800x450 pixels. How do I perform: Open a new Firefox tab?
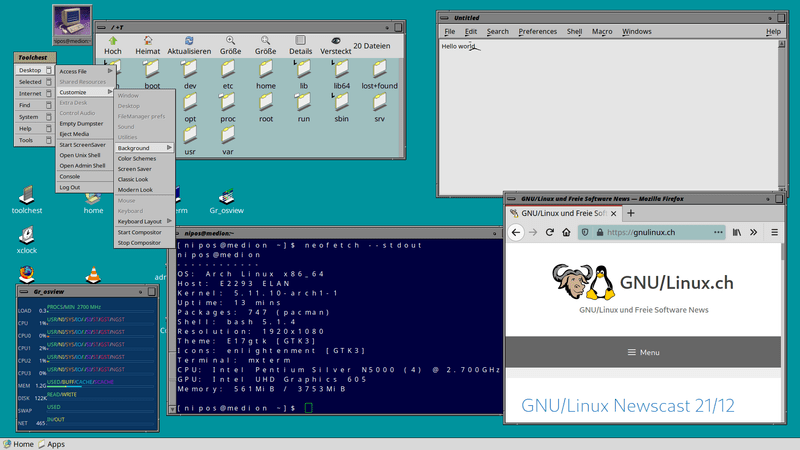pos(631,213)
